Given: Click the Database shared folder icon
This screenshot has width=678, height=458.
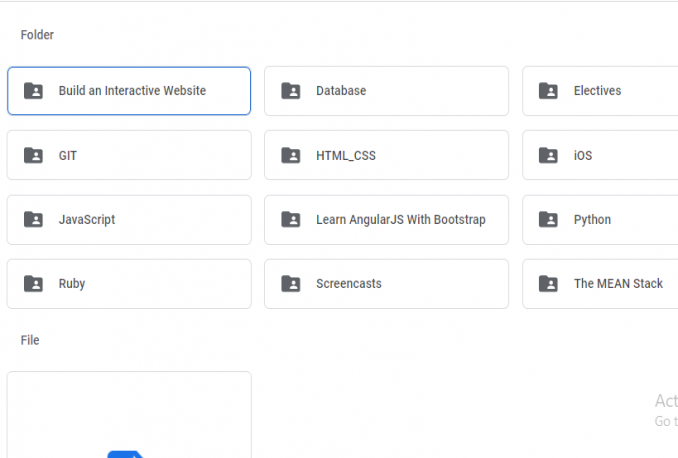Looking at the screenshot, I should pyautogui.click(x=291, y=91).
